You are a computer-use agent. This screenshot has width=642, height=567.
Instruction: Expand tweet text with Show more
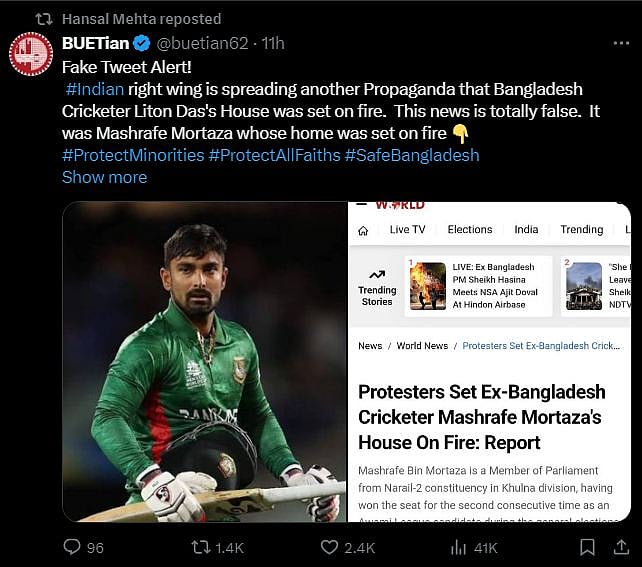point(104,177)
